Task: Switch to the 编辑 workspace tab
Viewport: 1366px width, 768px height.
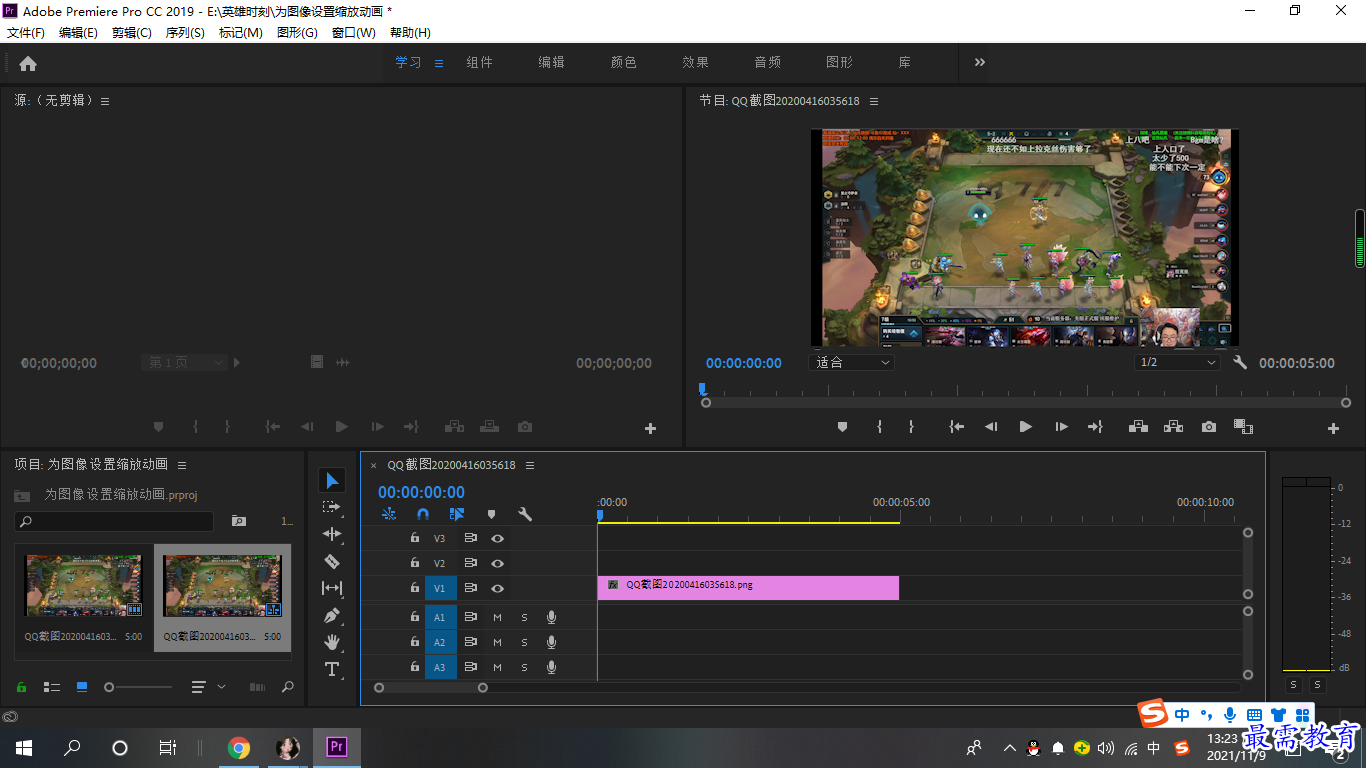Action: 552,62
